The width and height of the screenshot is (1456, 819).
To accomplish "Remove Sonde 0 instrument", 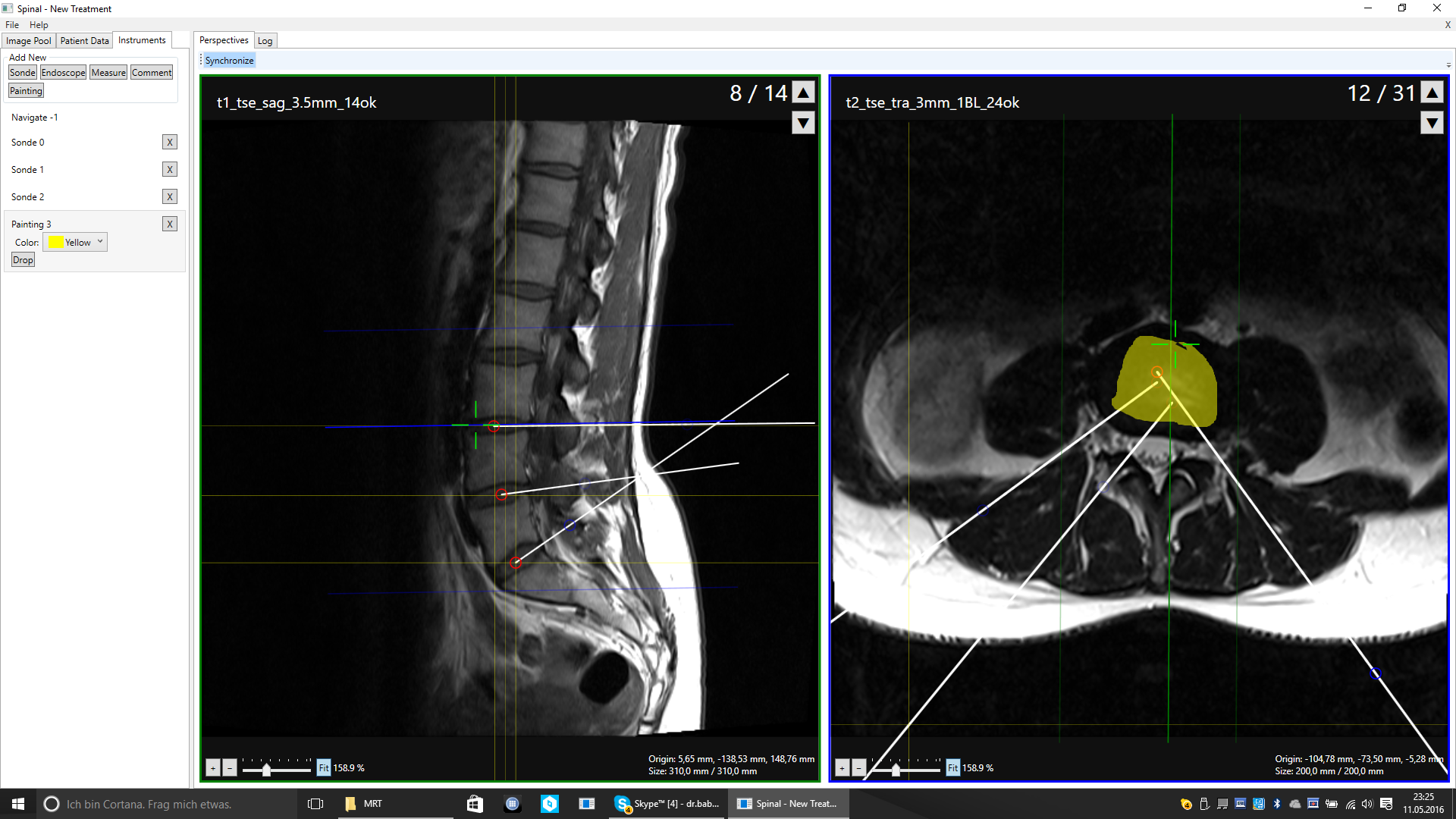I will click(x=170, y=143).
